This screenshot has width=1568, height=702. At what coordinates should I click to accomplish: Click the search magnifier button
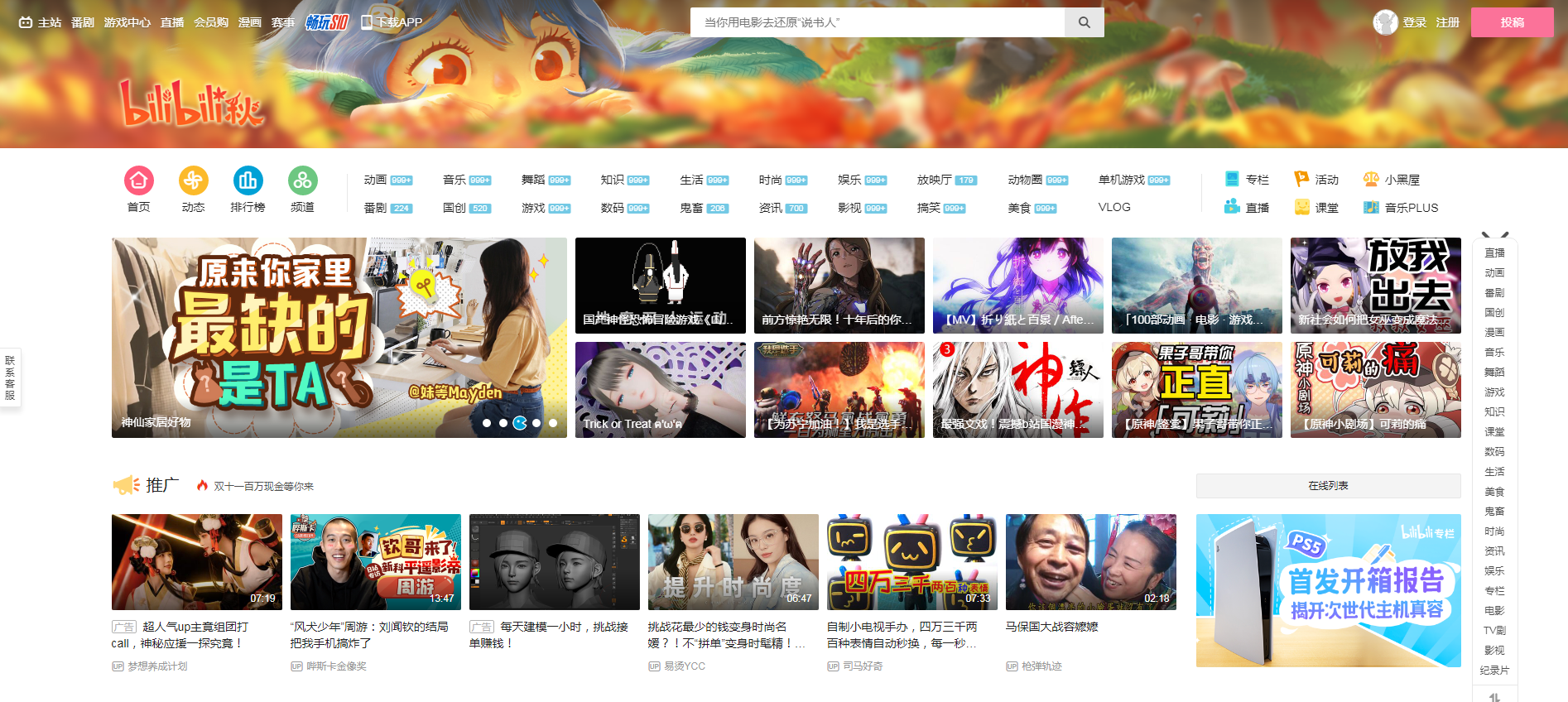1084,22
